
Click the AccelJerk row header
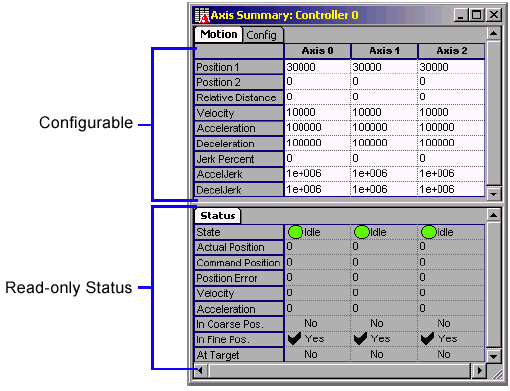239,174
